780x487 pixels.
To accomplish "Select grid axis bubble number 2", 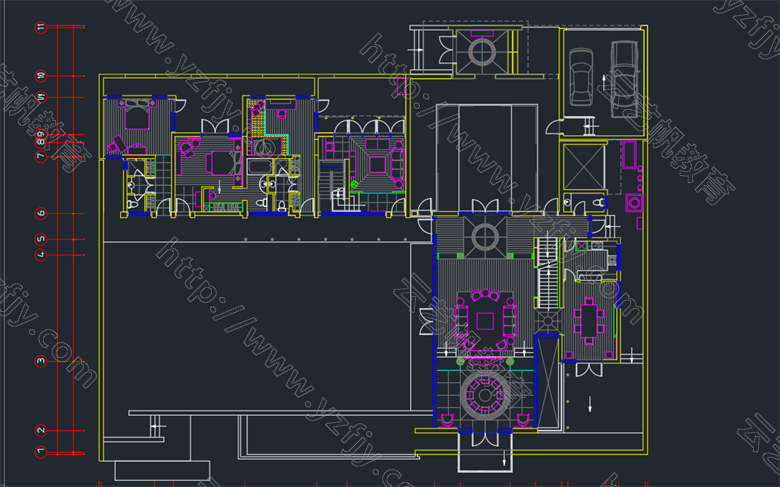I will (41, 430).
